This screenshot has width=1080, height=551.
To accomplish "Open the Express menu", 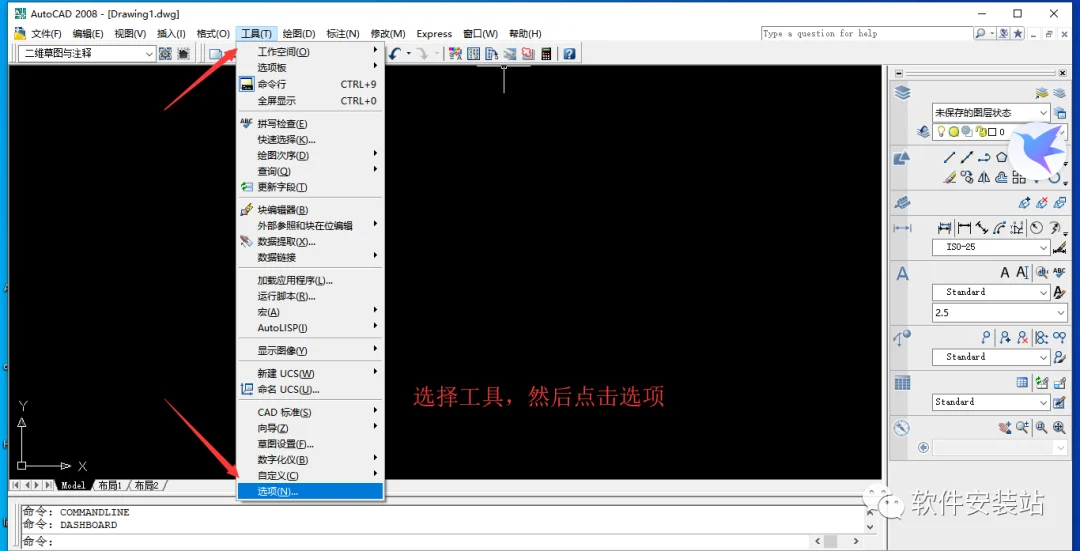I will click(x=434, y=34).
